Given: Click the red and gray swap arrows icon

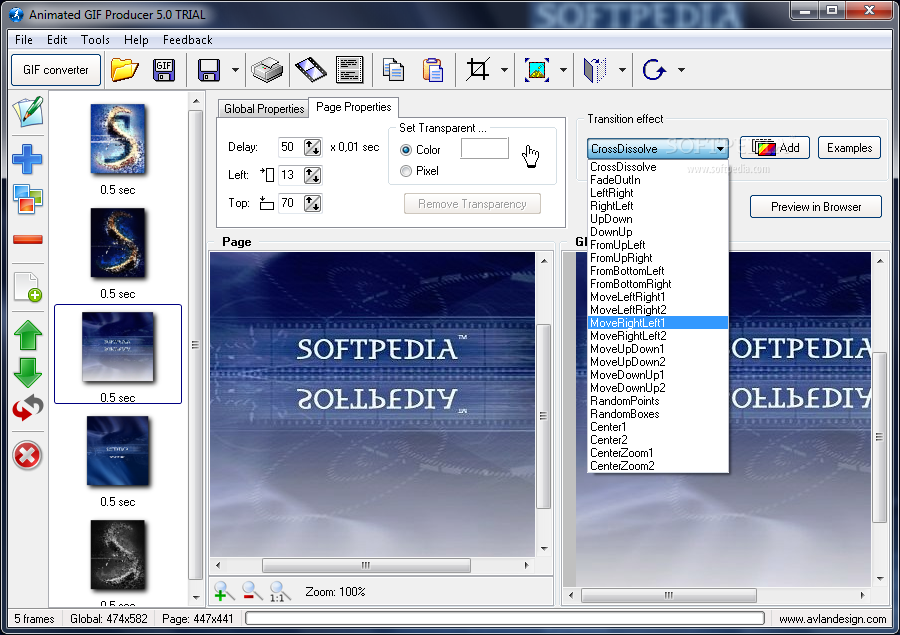Looking at the screenshot, I should point(28,408).
